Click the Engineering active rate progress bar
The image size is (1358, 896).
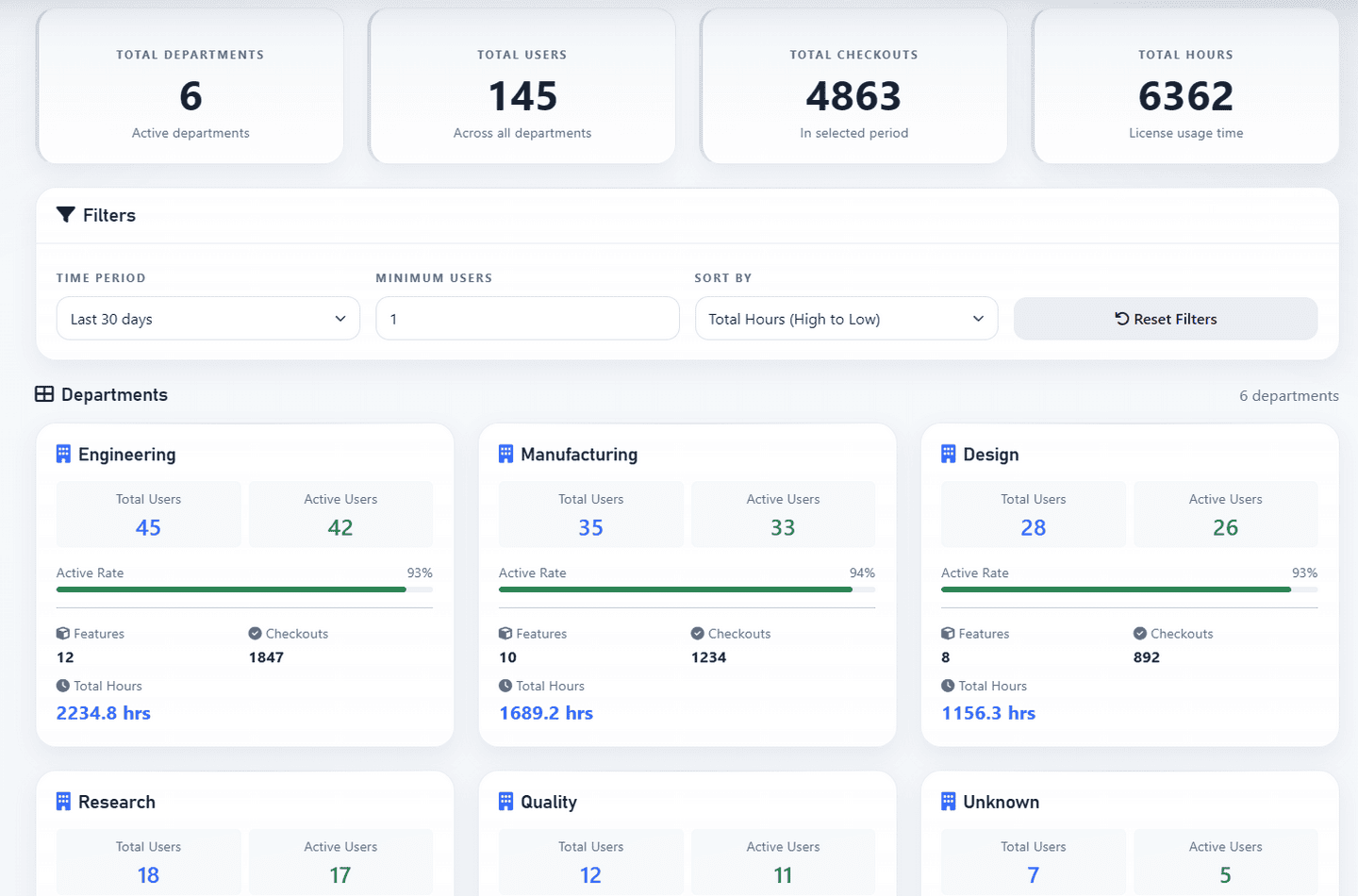[x=244, y=589]
